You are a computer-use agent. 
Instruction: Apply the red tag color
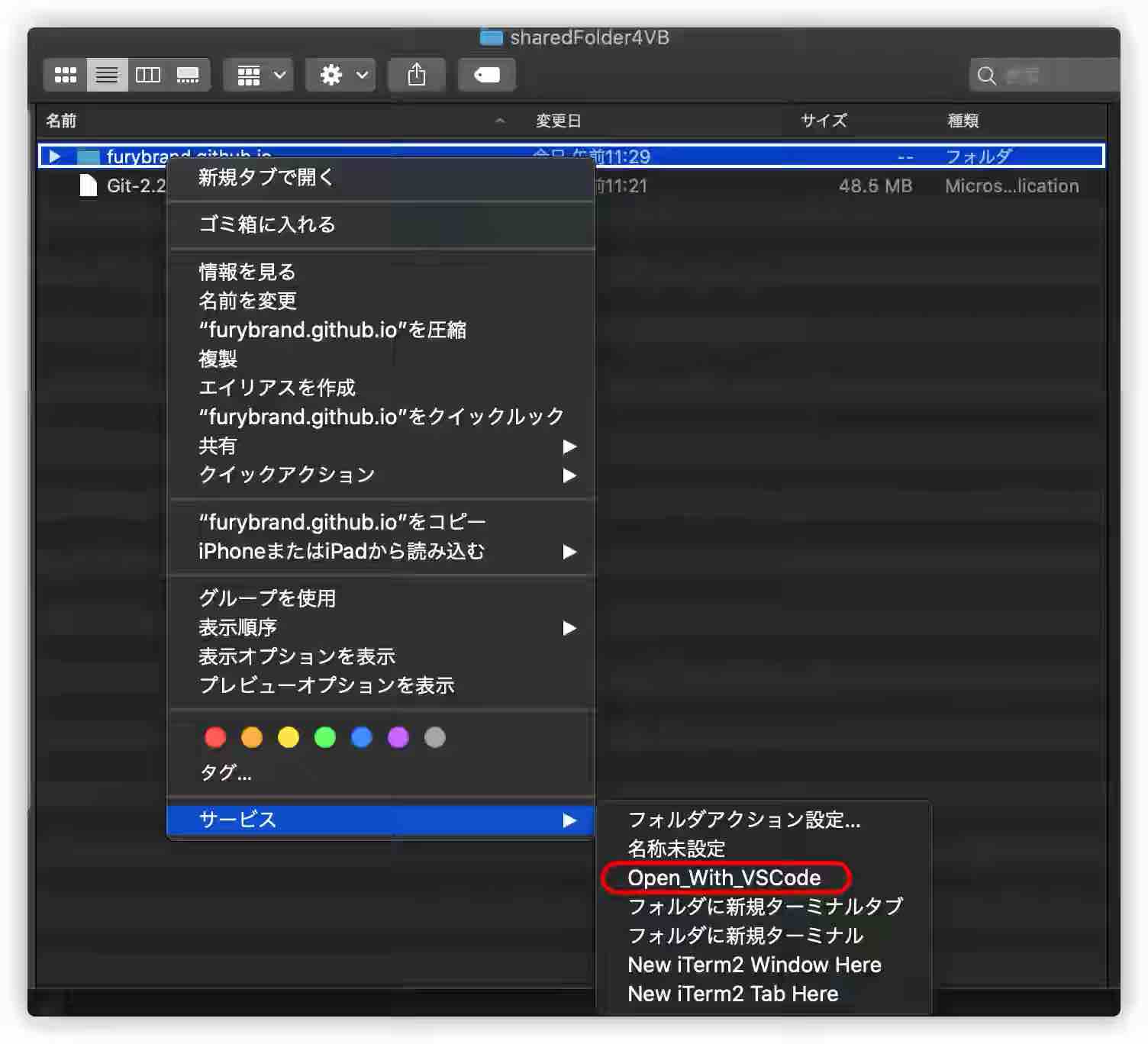tap(215, 737)
